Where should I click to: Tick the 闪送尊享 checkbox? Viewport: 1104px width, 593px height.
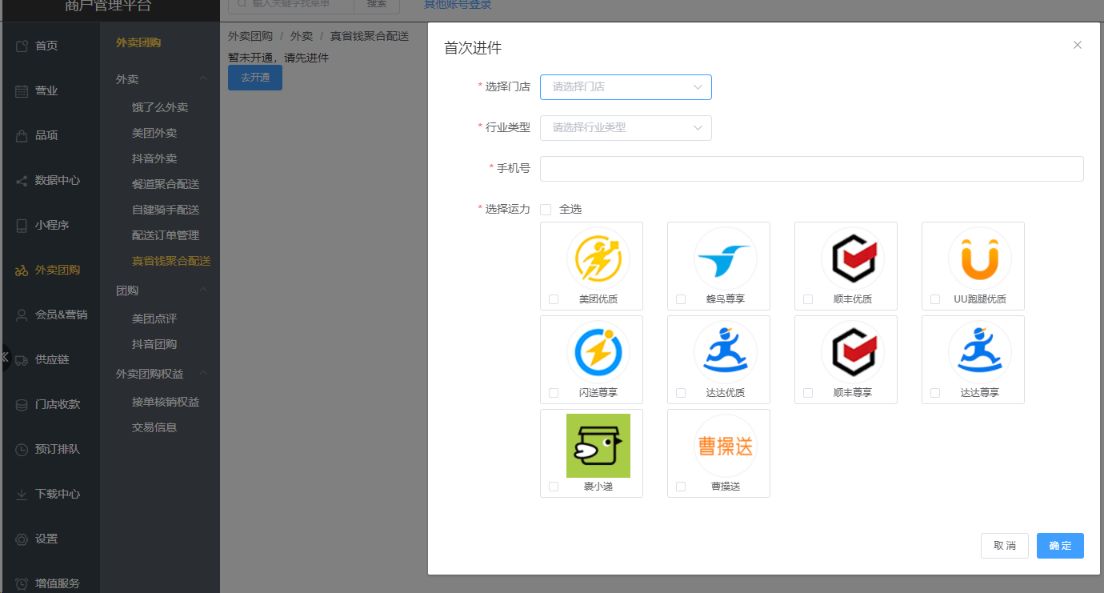[553, 393]
